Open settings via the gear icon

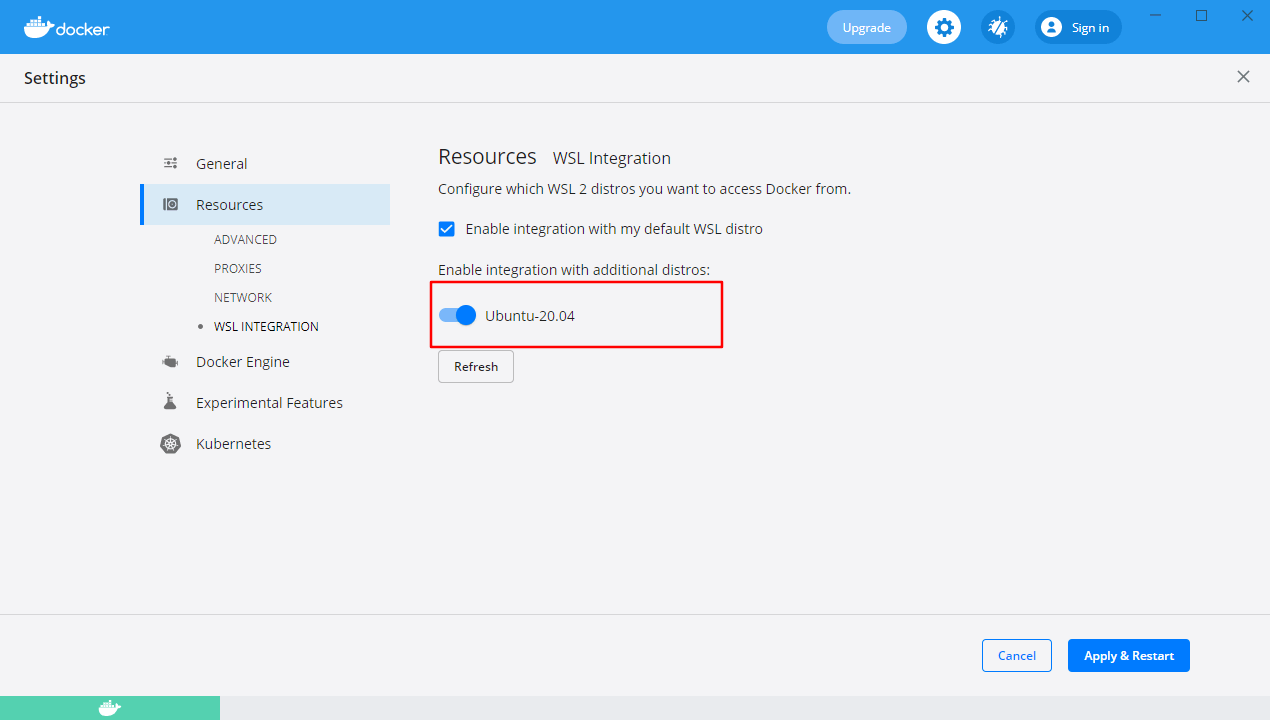pos(943,27)
